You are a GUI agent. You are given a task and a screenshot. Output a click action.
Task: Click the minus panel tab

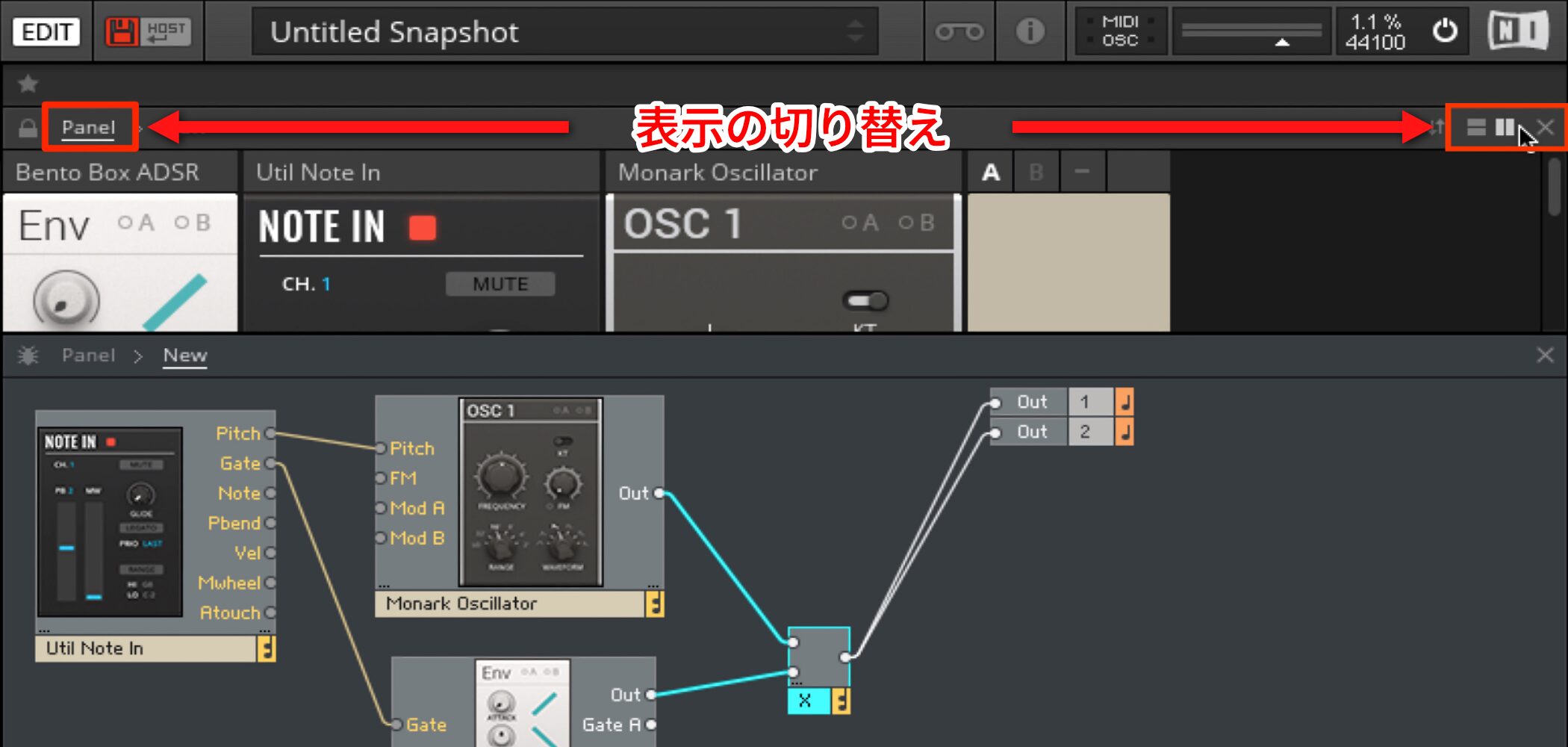[x=1082, y=173]
